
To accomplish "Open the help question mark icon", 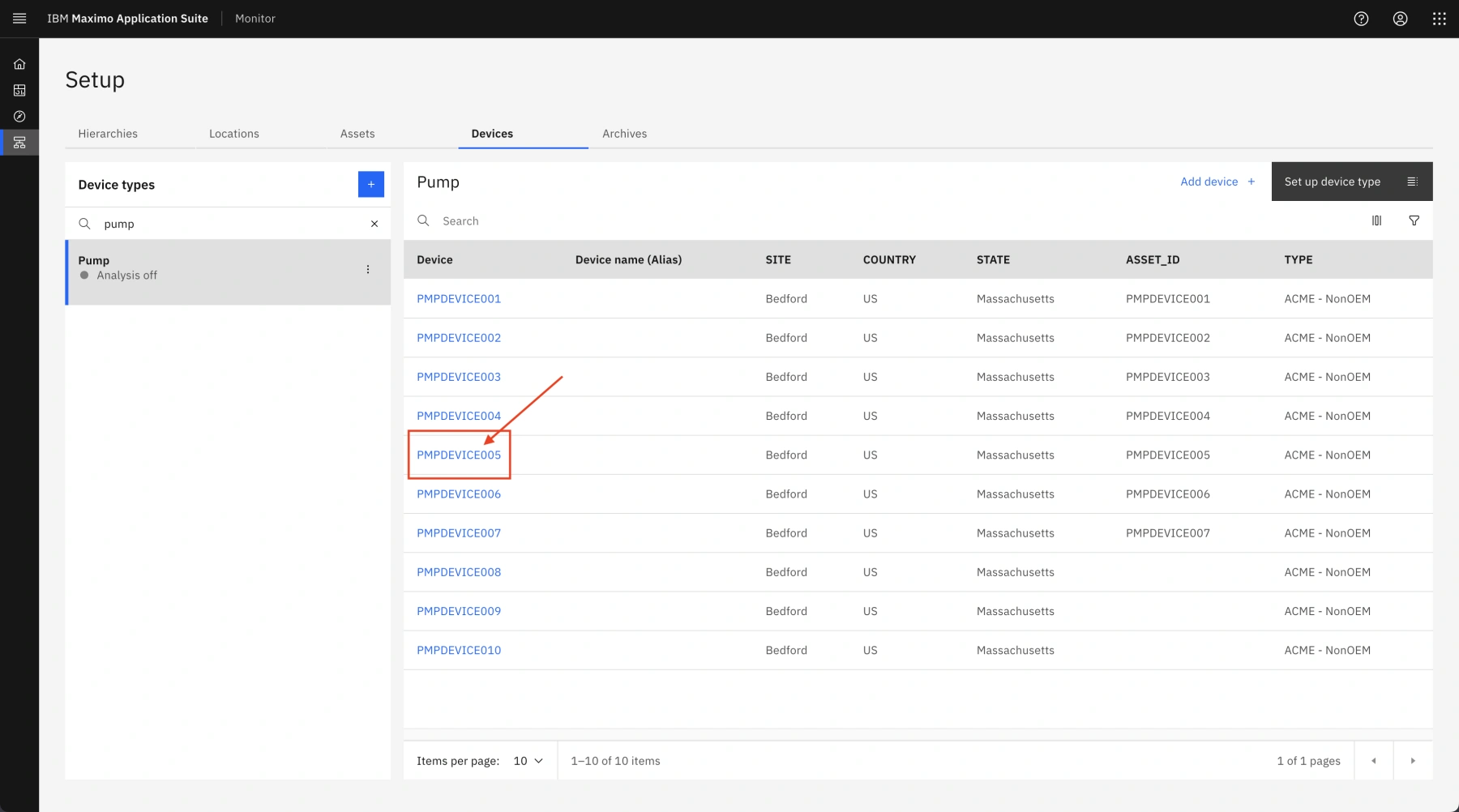I will 1361,19.
